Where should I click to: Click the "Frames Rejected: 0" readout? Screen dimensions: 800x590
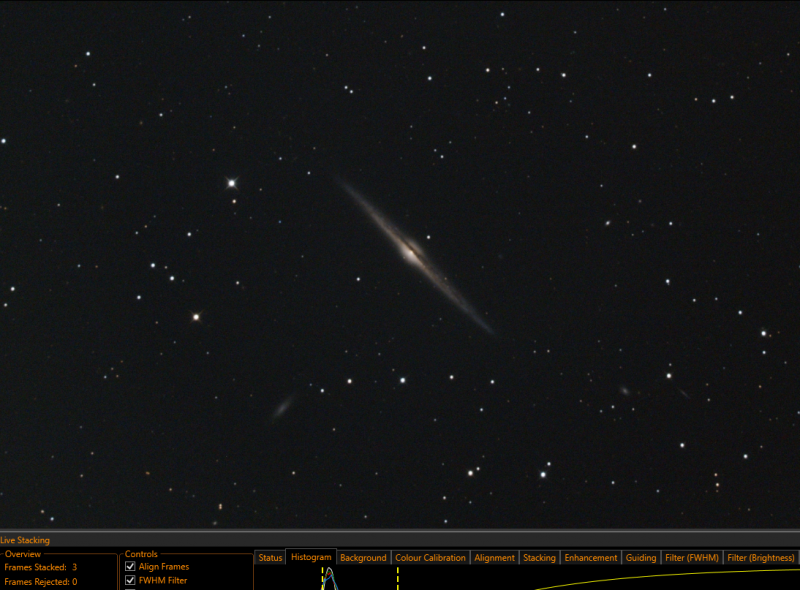tap(41, 582)
